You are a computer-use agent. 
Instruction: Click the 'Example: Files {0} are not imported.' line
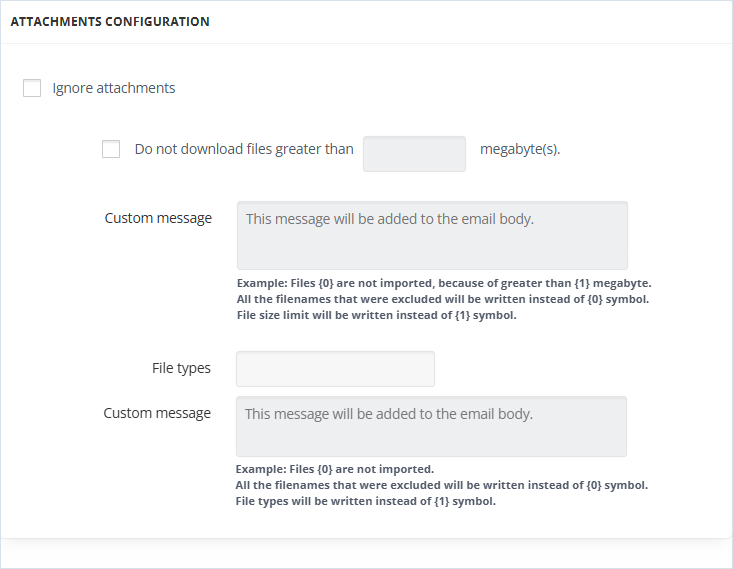coord(335,469)
